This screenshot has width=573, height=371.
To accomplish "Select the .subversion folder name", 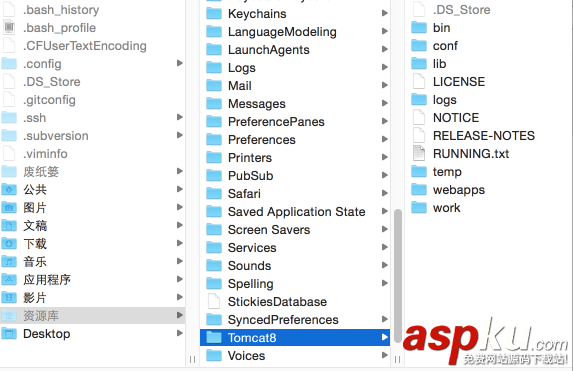I will [56, 136].
